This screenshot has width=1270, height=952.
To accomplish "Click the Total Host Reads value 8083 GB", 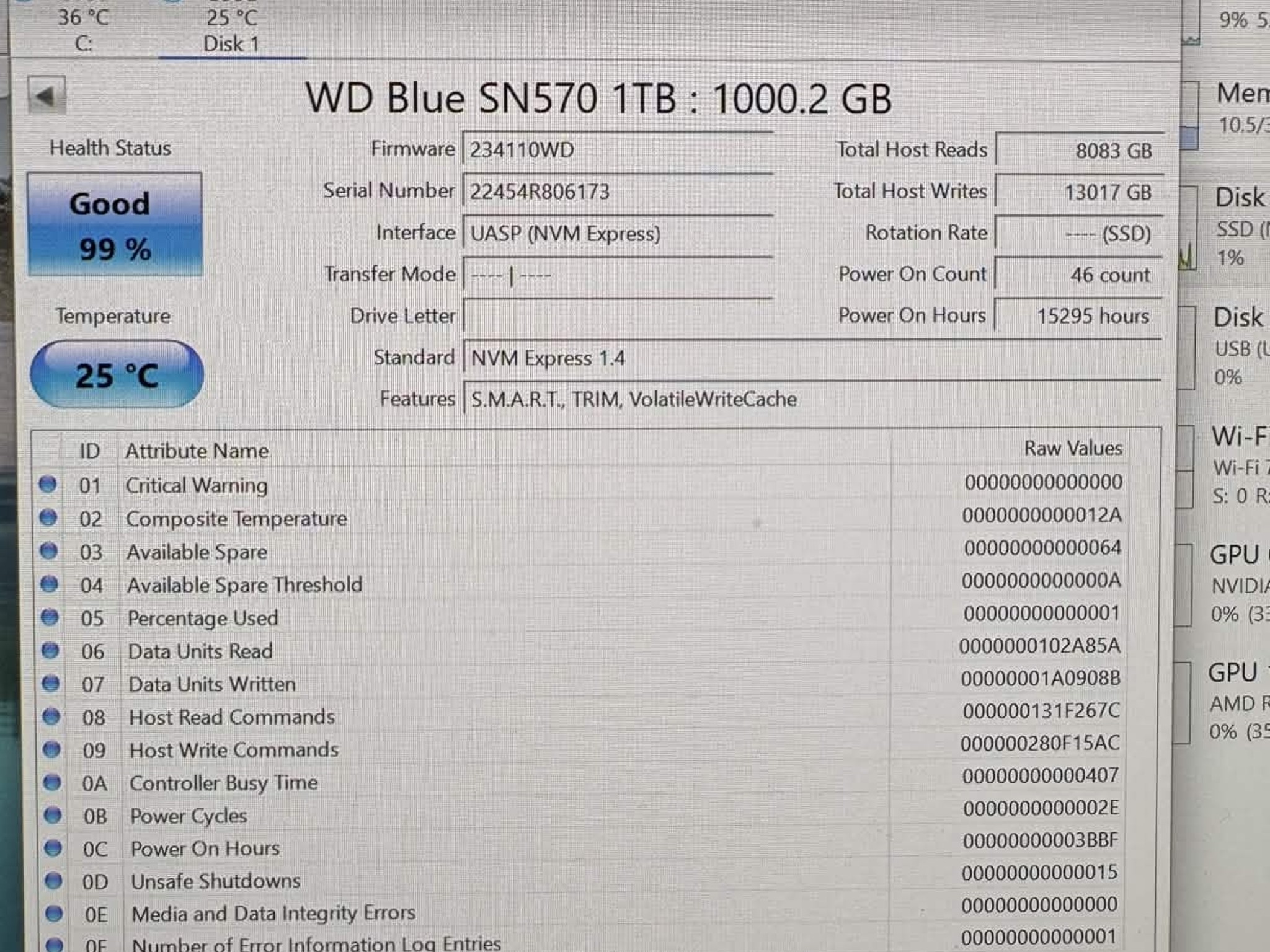I will tap(1079, 150).
